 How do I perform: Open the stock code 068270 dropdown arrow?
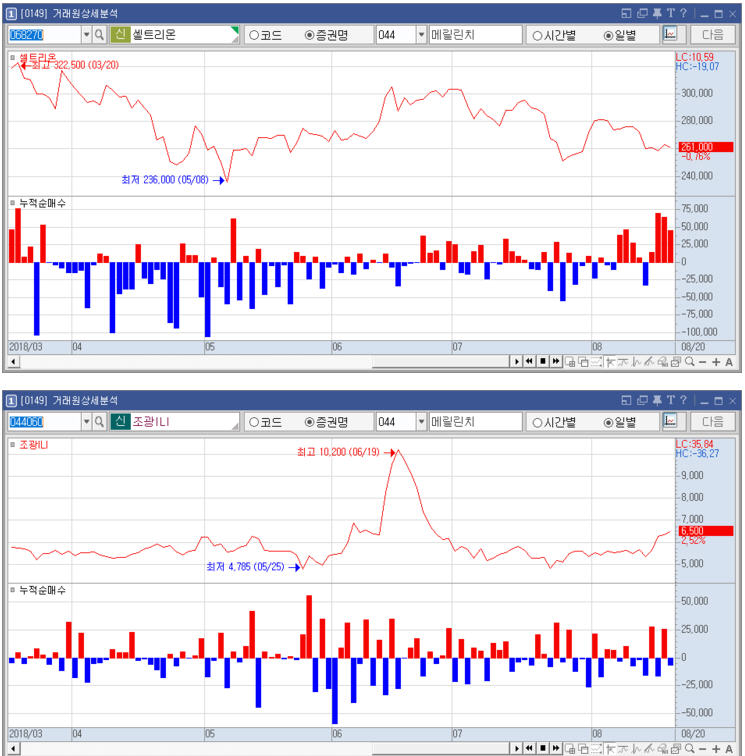click(x=86, y=35)
